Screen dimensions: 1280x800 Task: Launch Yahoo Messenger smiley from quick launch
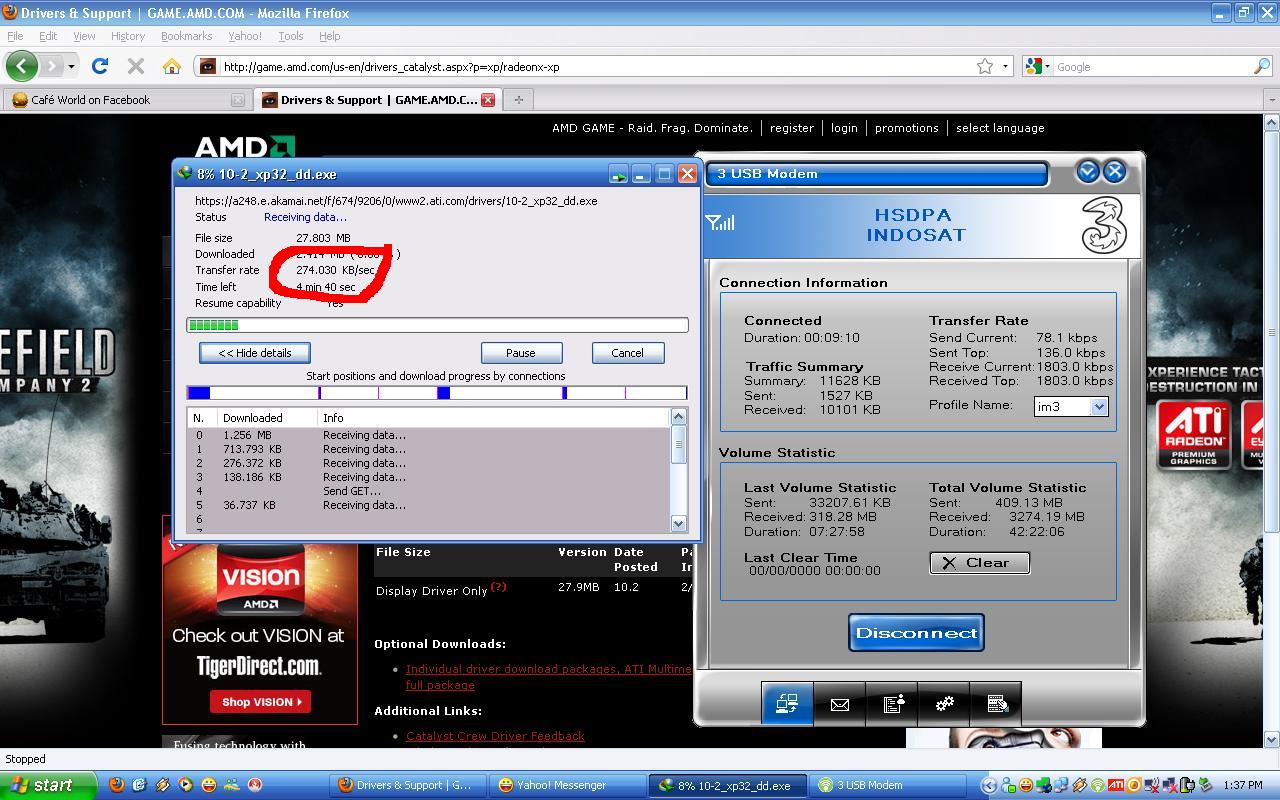pos(208,785)
